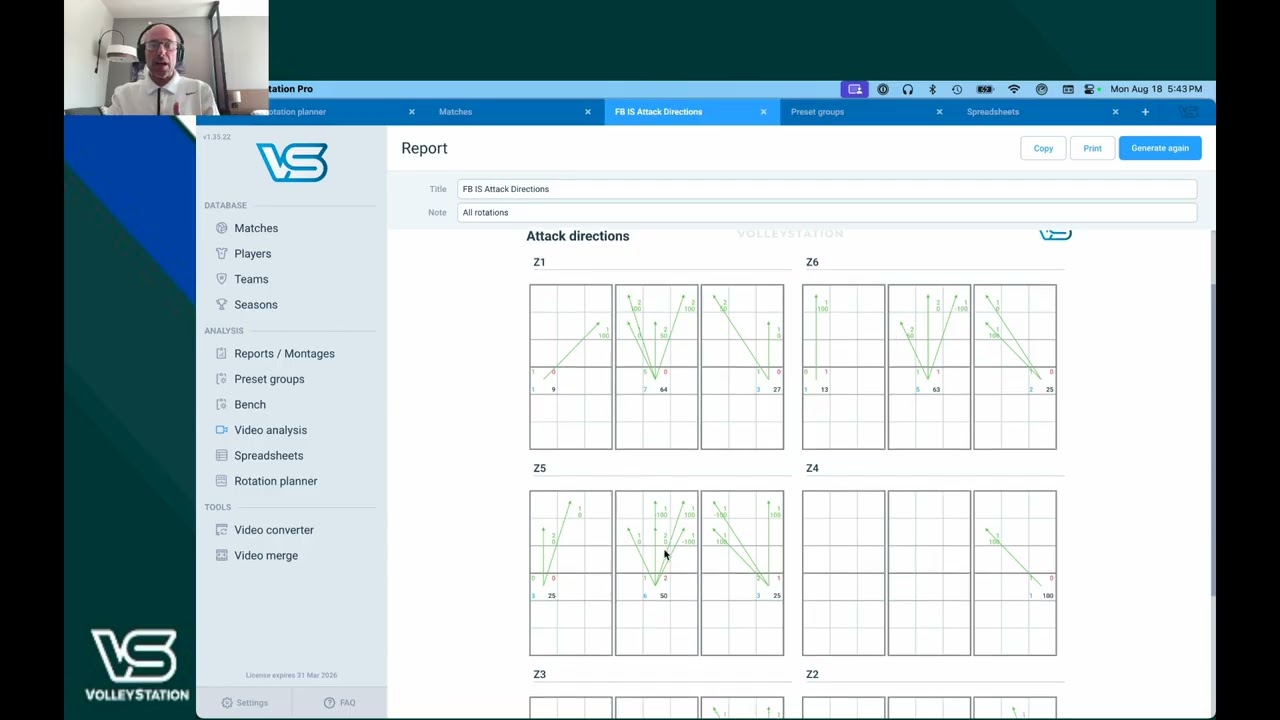The image size is (1280, 720).
Task: Launch the Video merge tool
Action: (x=265, y=555)
